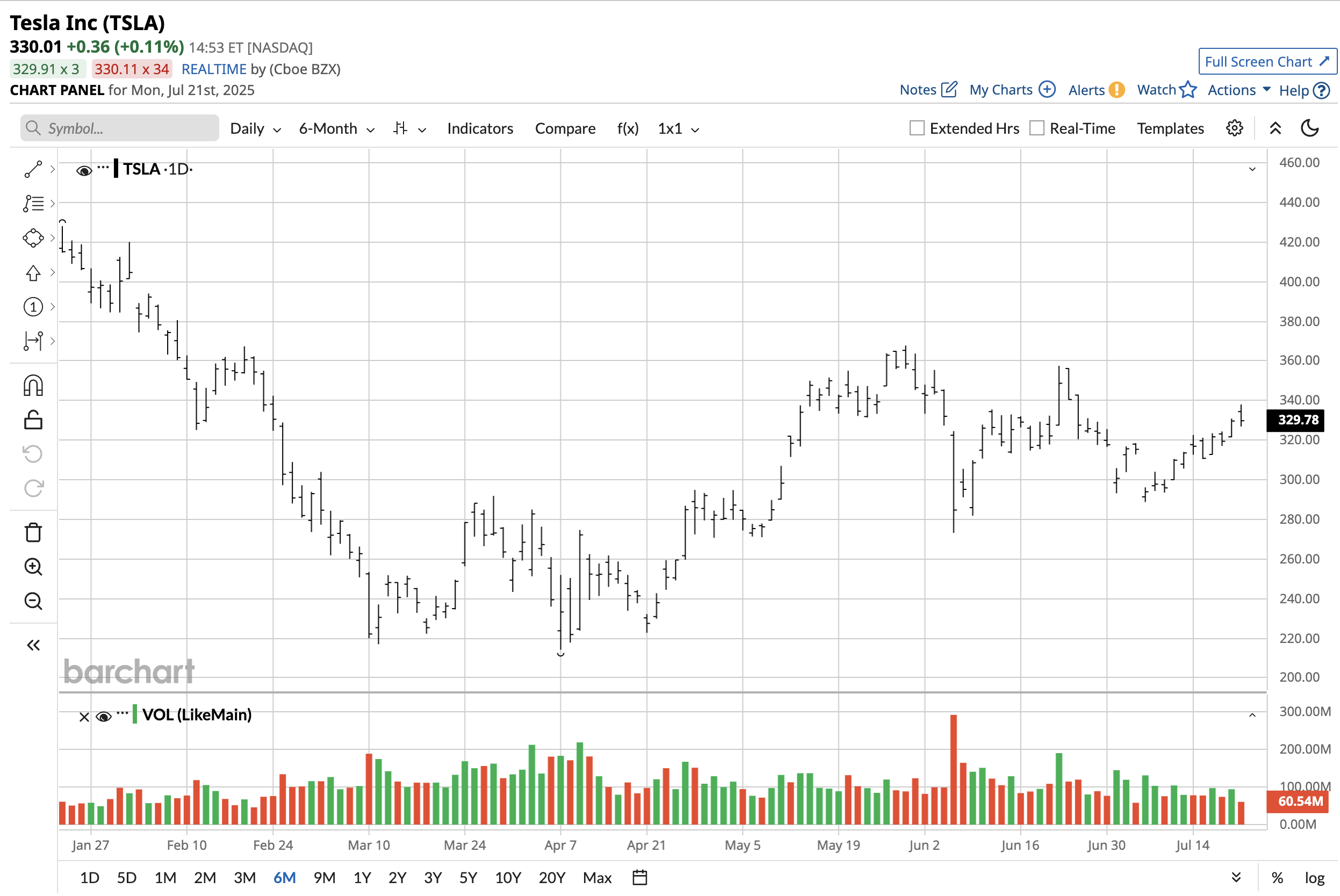1340x896 pixels.
Task: Open the Templates menu
Action: (x=1170, y=128)
